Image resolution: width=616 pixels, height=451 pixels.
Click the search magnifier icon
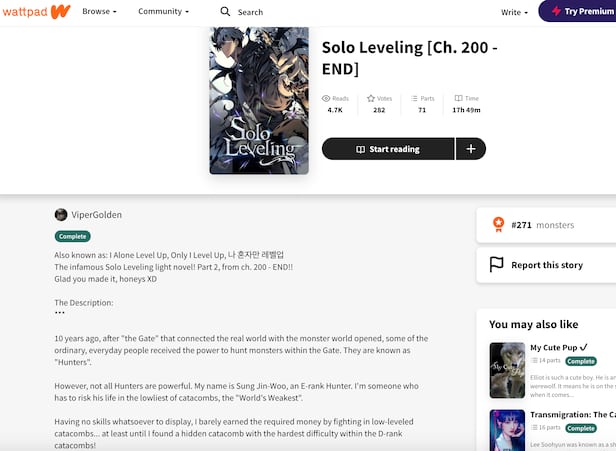(225, 12)
